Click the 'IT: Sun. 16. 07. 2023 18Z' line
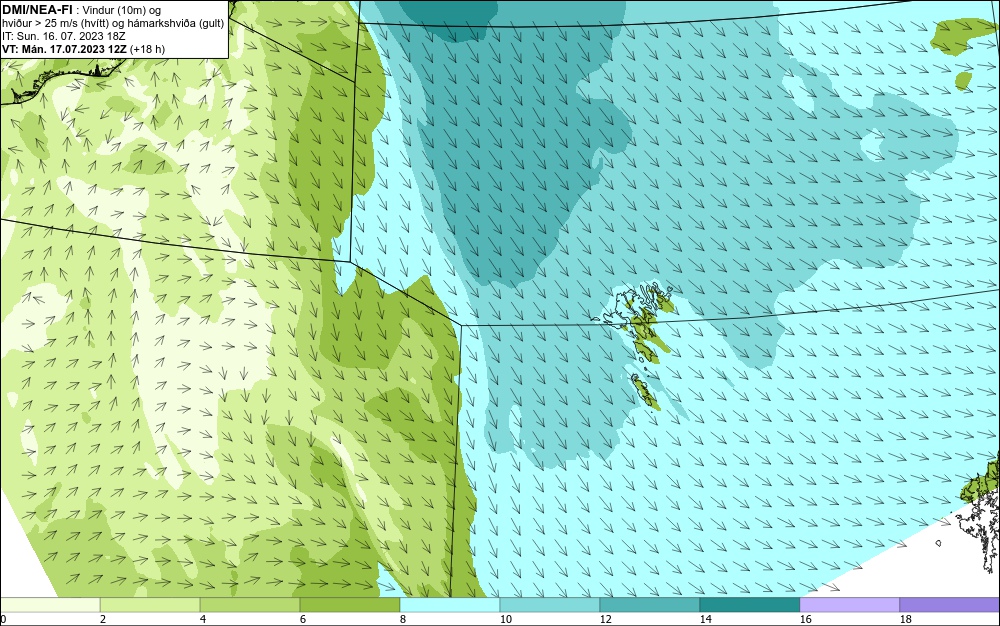This screenshot has height=626, width=1000. coord(64,36)
